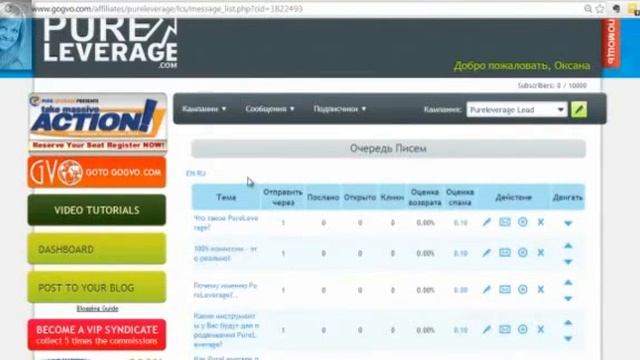
Task: Click spam score 0.10 in first row
Action: pyautogui.click(x=460, y=223)
